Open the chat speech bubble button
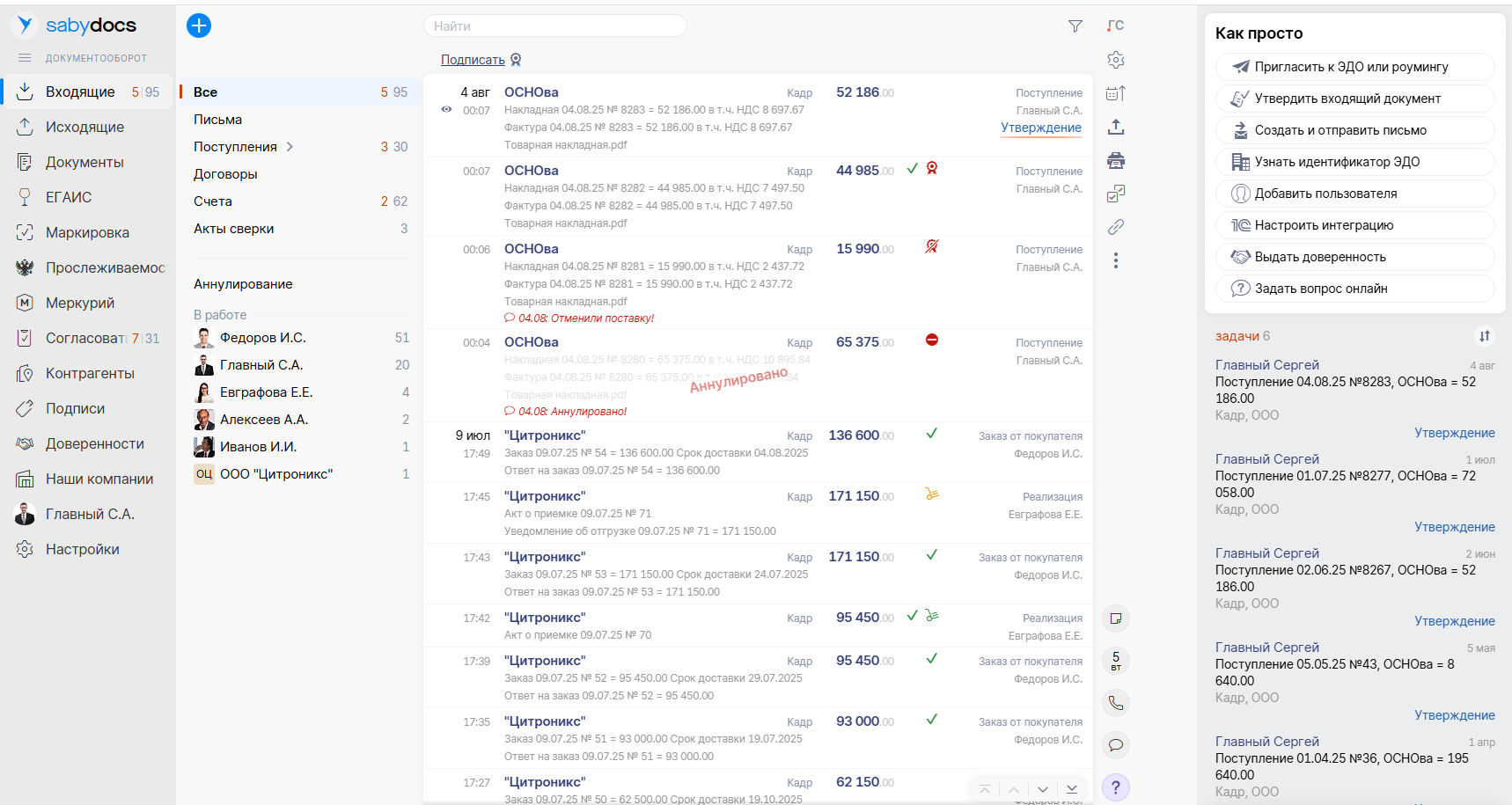This screenshot has width=1512, height=805. coord(1116,745)
